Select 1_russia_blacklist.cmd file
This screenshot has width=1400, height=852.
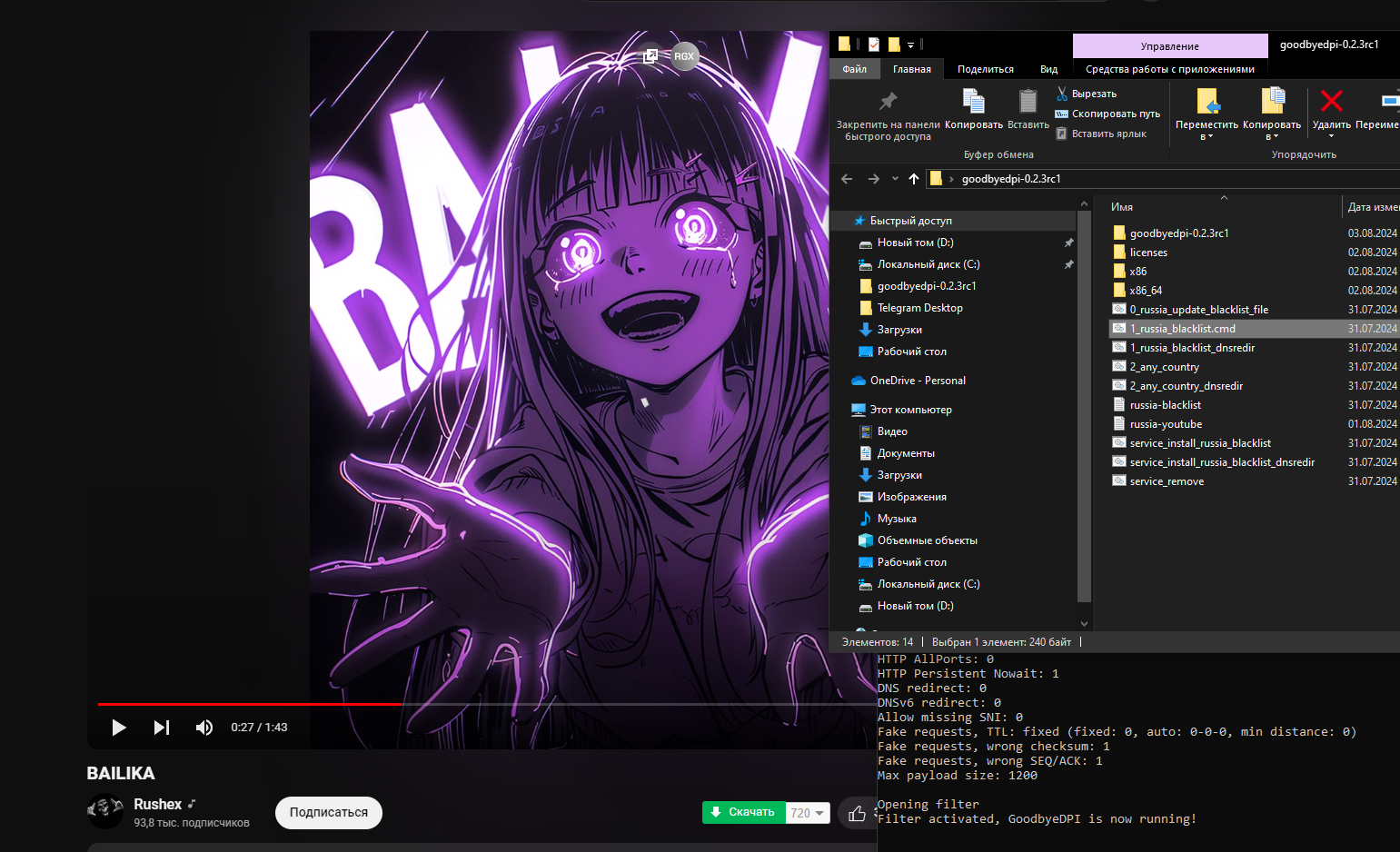pyautogui.click(x=1182, y=329)
